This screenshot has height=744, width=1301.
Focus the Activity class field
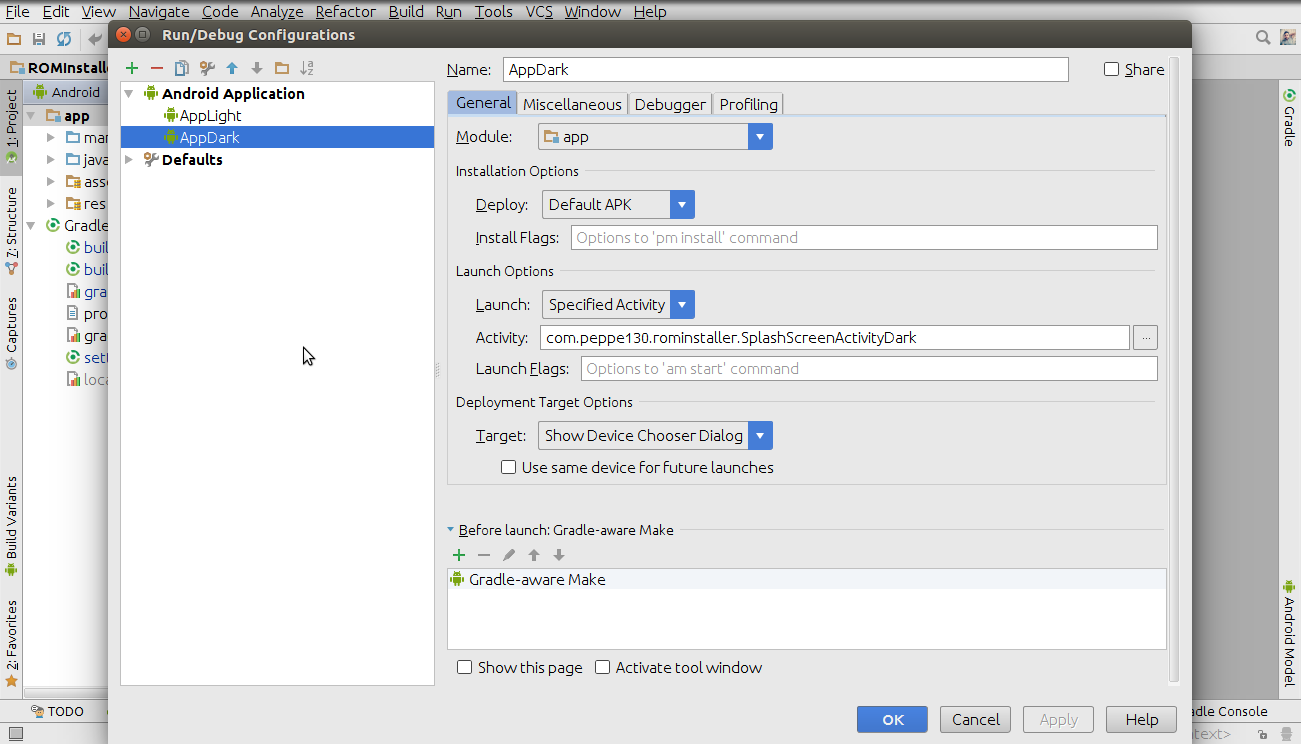coord(835,337)
